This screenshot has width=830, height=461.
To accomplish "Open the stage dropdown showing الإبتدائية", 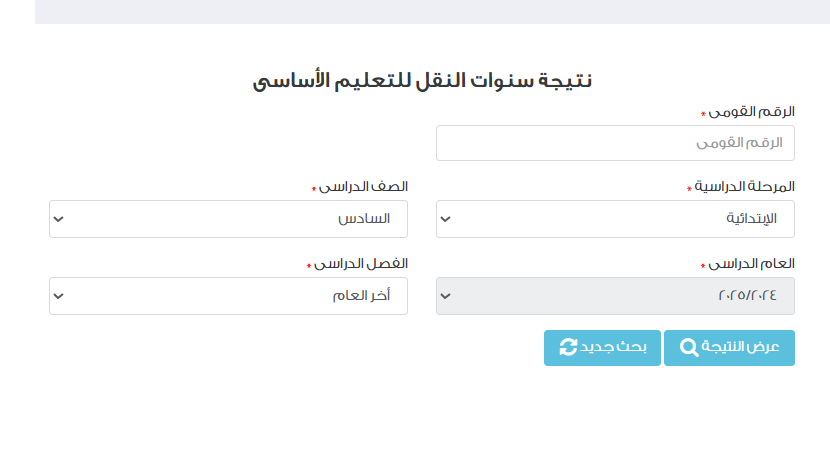I will click(x=615, y=219).
